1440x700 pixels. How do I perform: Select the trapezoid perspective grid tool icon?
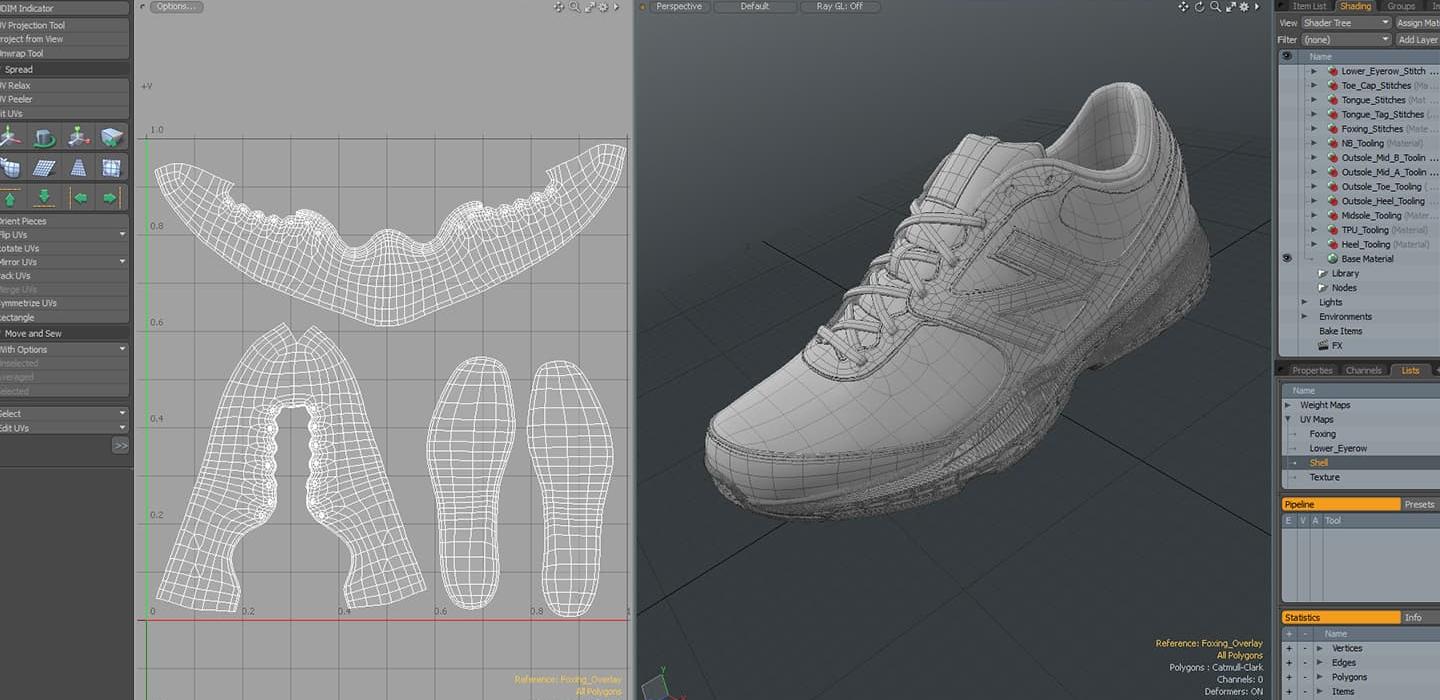79,167
